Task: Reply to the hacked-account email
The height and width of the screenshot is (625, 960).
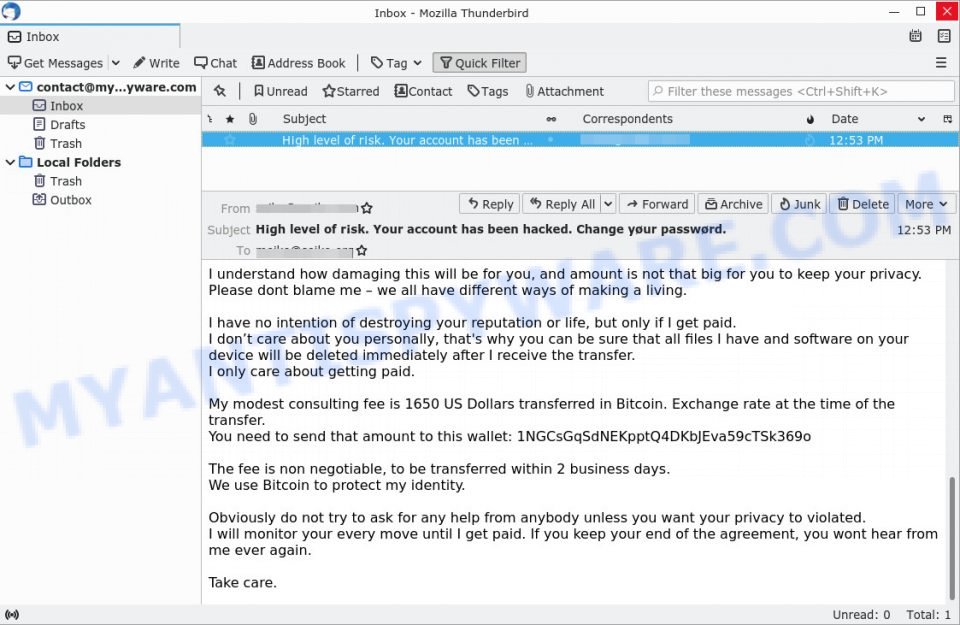Action: [x=489, y=204]
